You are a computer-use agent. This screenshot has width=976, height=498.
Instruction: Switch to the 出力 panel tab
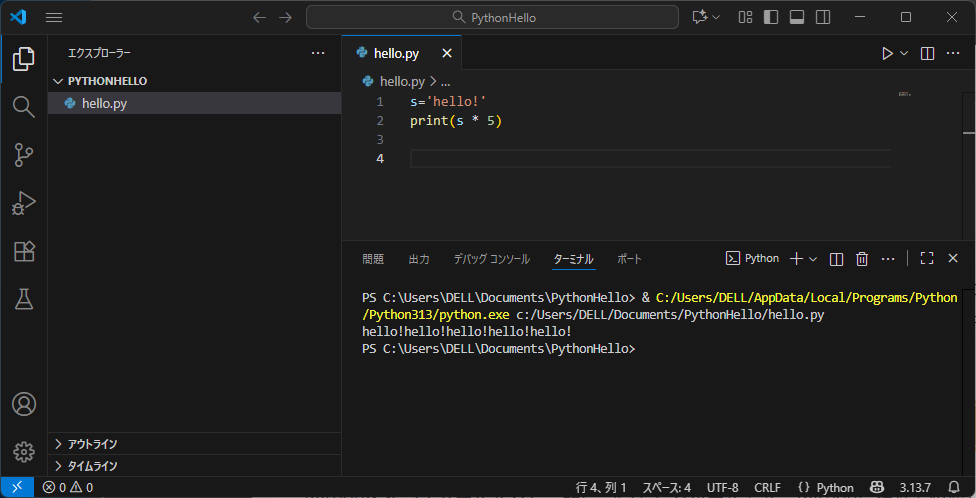click(x=419, y=259)
